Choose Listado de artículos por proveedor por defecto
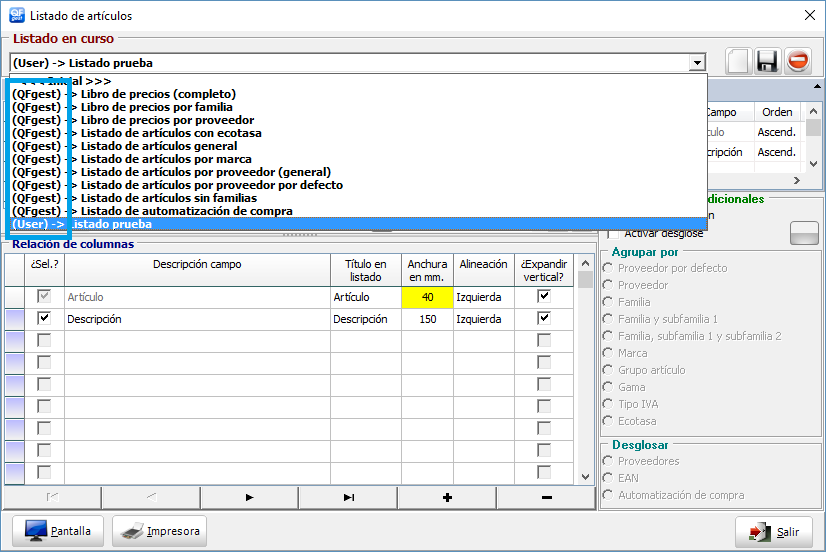The image size is (826, 552). pos(358,185)
